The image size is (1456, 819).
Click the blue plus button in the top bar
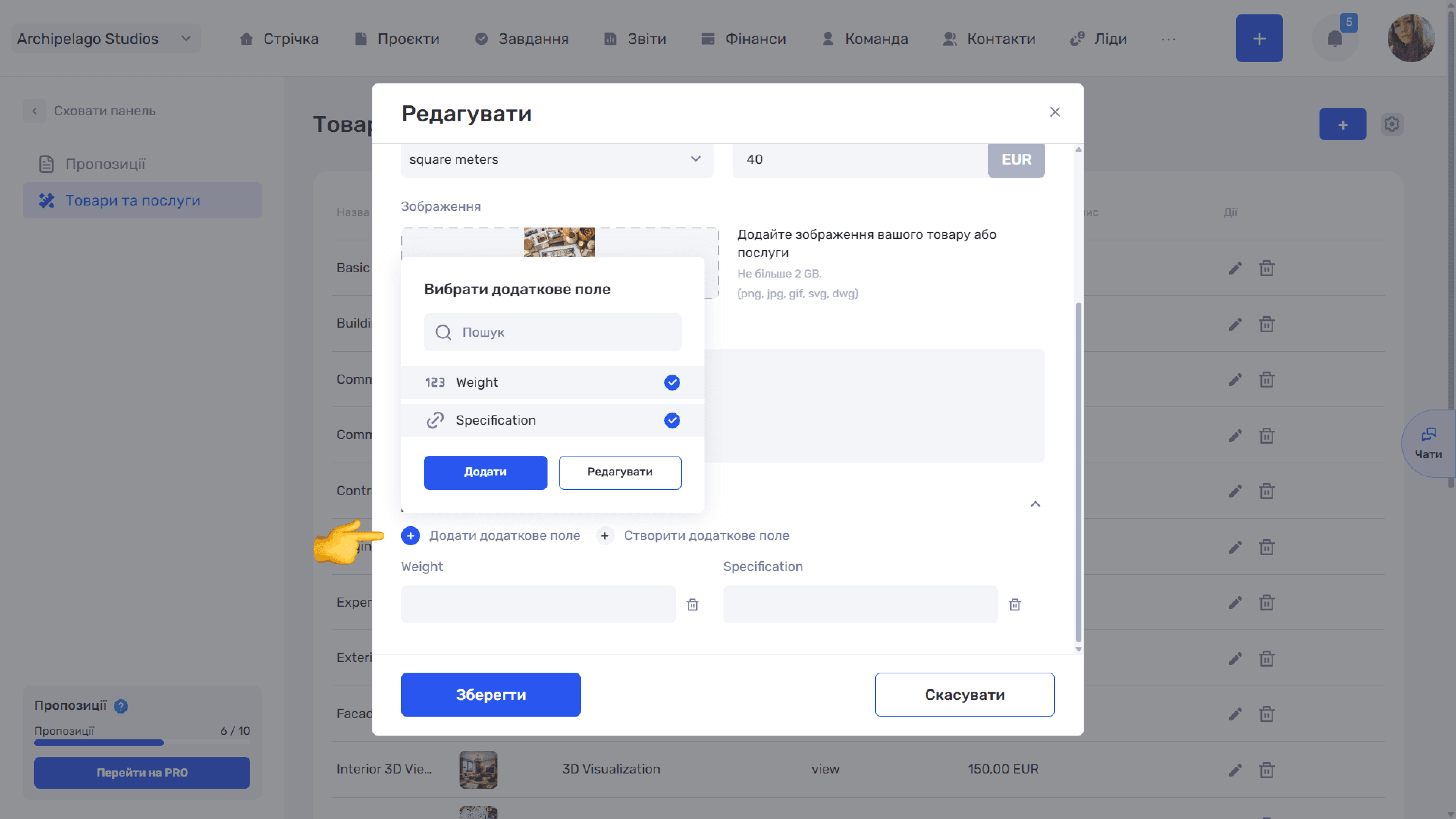pyautogui.click(x=1259, y=38)
